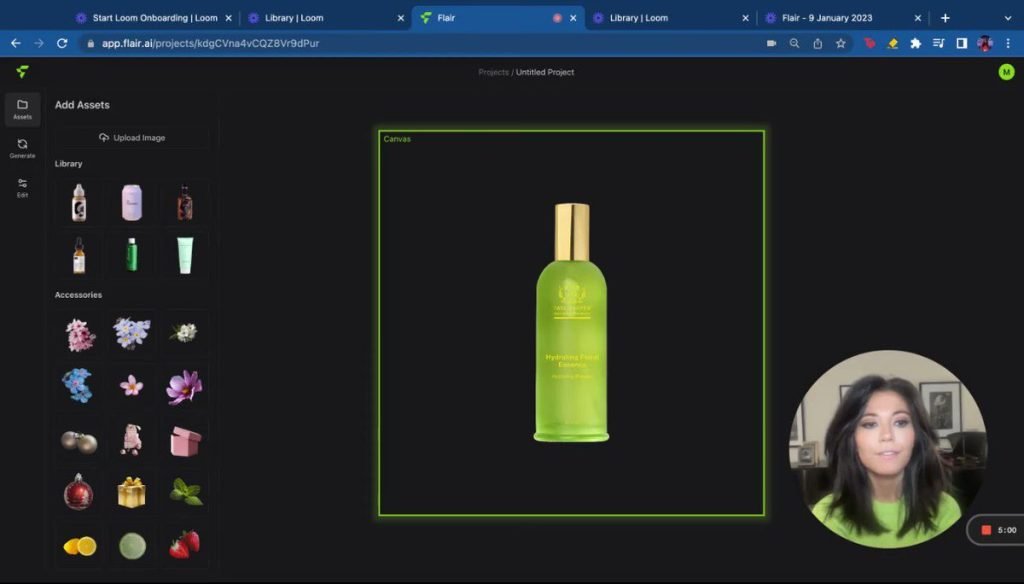Open the green M user avatar menu

point(1006,72)
